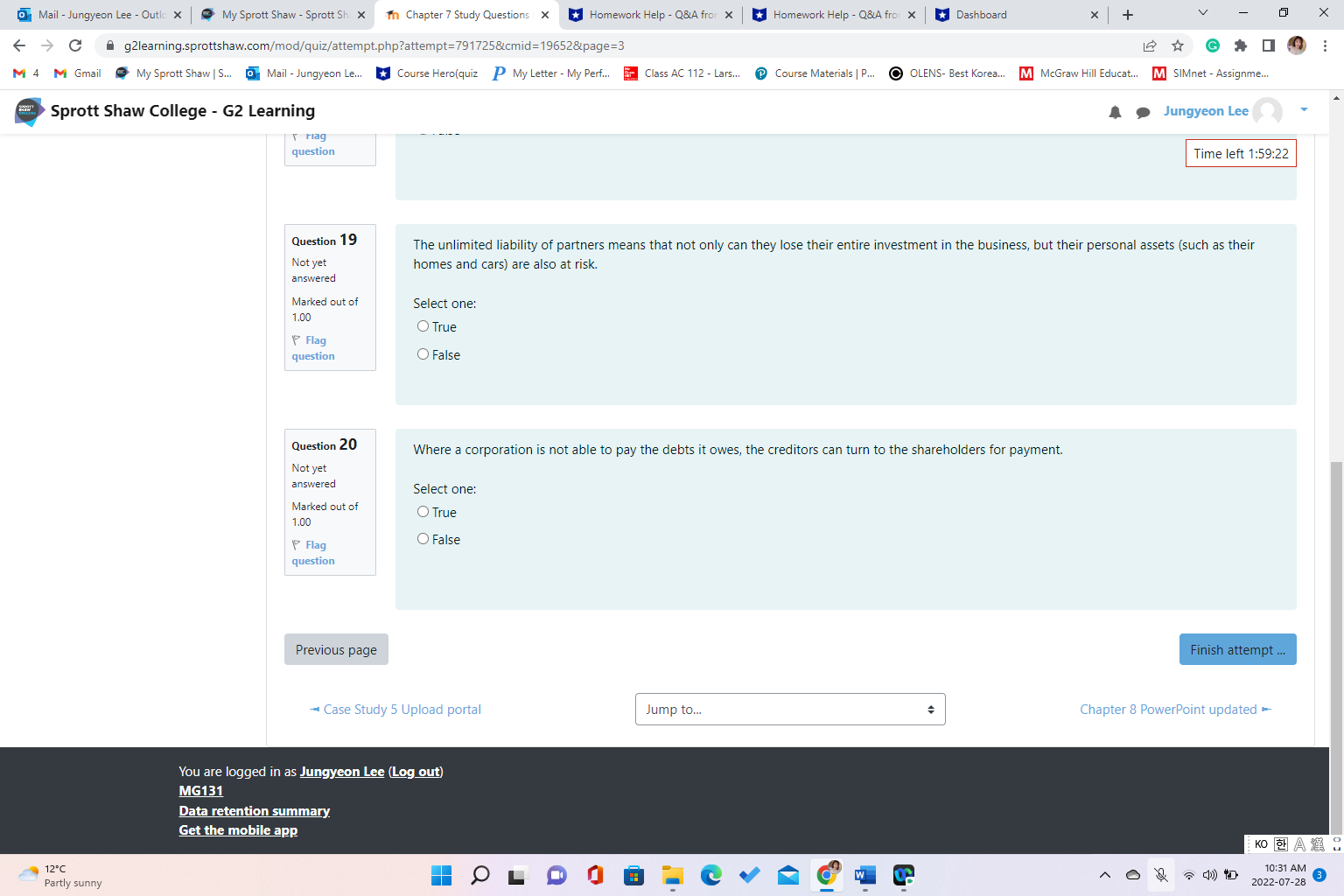
Task: Click the Grammarly extension icon
Action: 1213,45
